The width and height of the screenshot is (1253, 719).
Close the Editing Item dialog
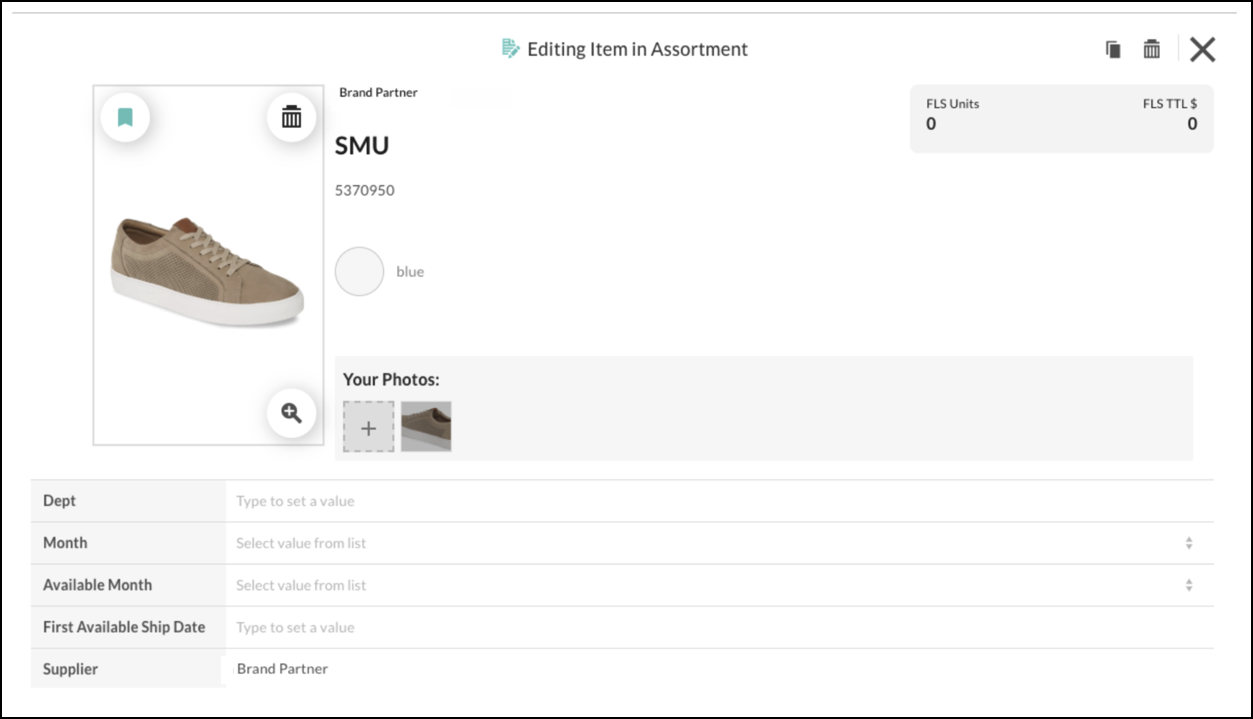click(1202, 49)
